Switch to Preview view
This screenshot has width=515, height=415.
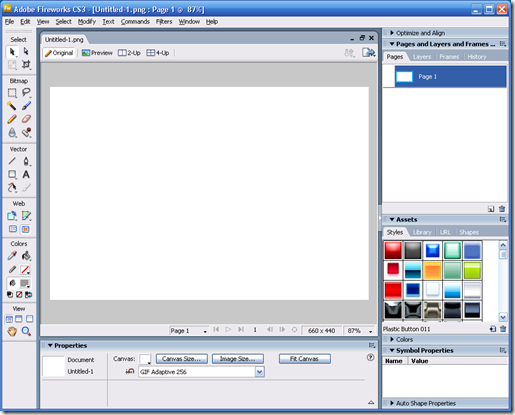coord(97,53)
